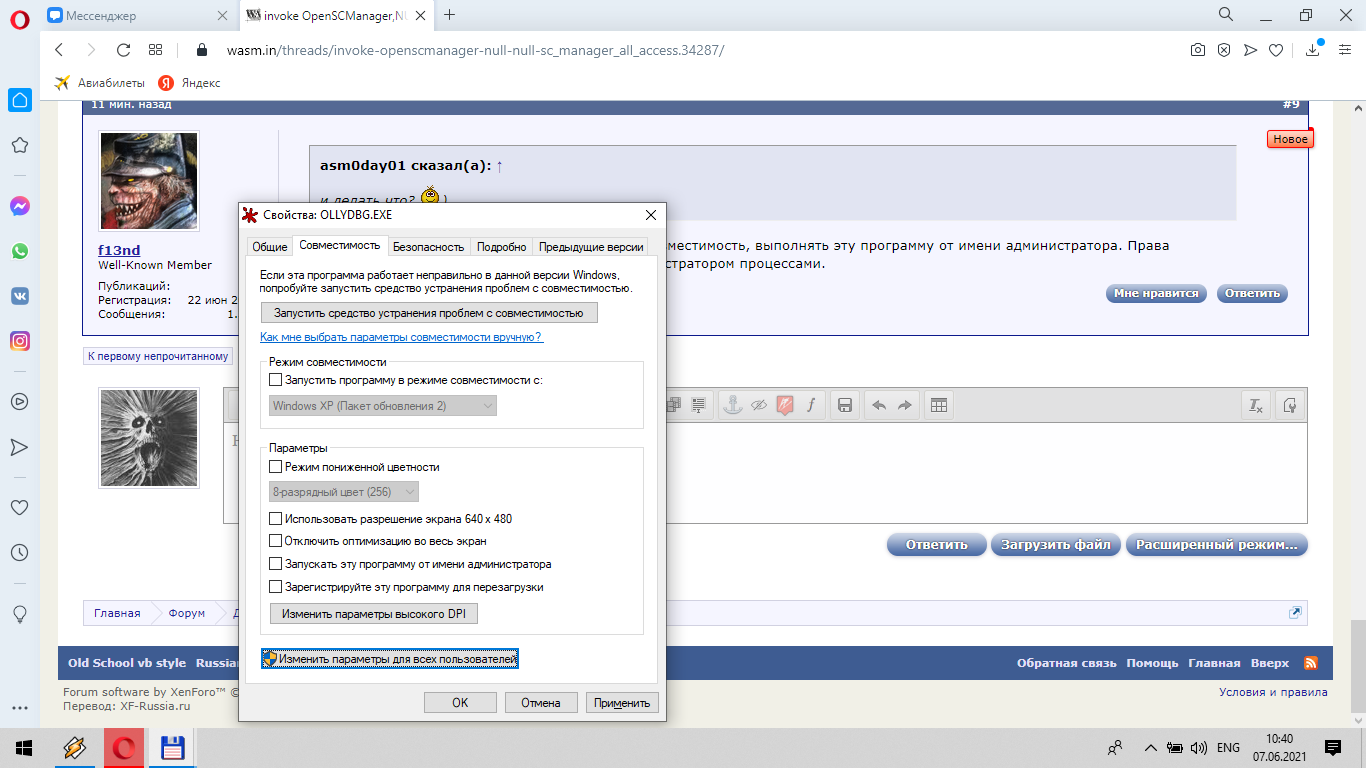Reload the page with refresh icon
Viewport: 1366px width, 768px height.
tap(124, 50)
